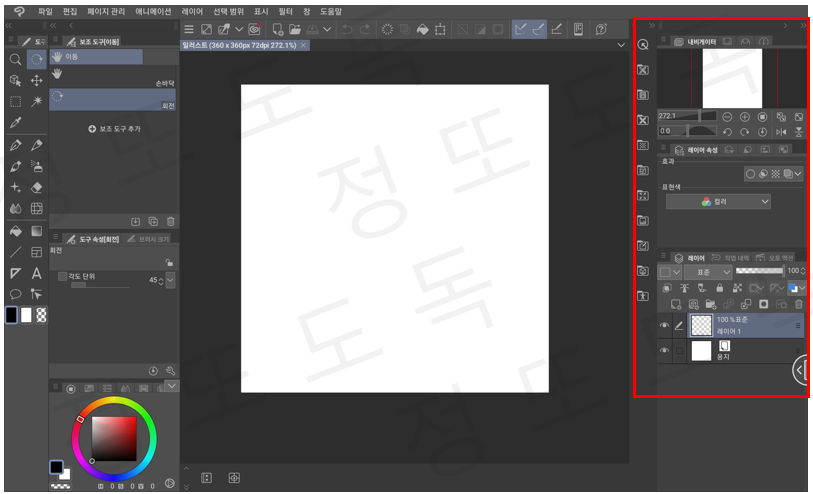
Task: Hide 용지 paper layer visibility eye
Action: (x=664, y=350)
